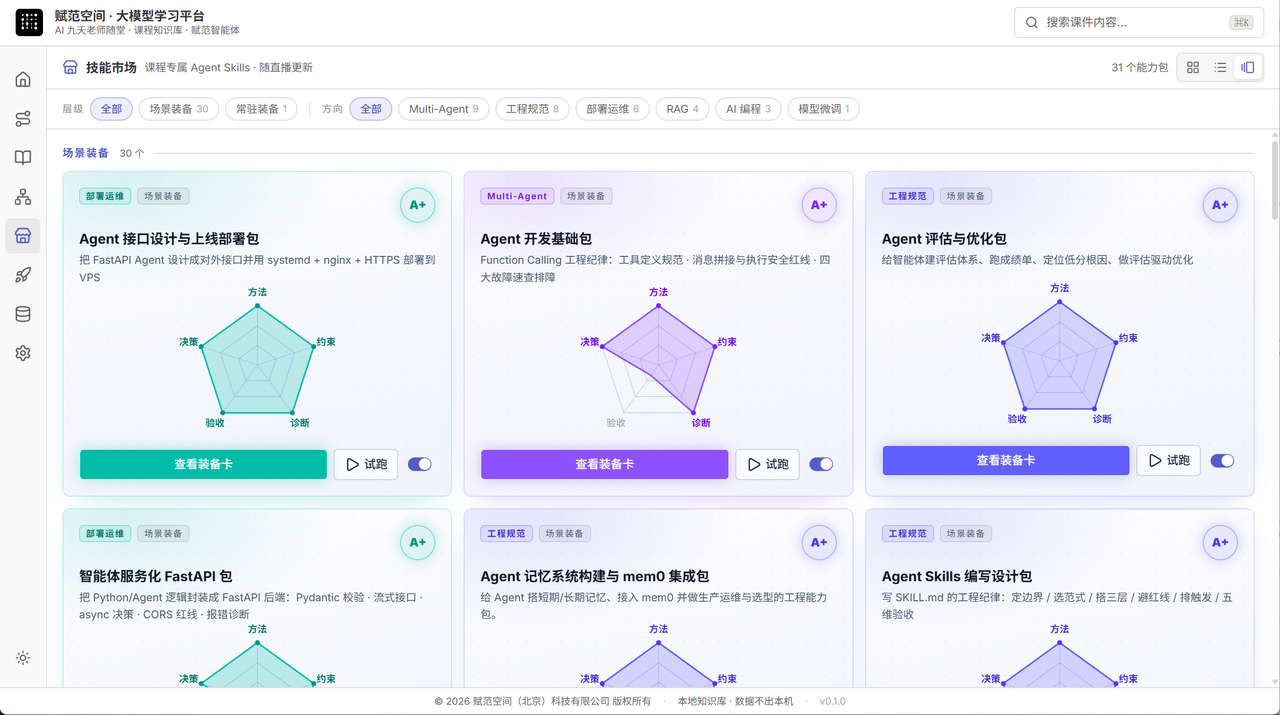Disable the Agent 开发基础包 switch
Image resolution: width=1280 pixels, height=715 pixels.
(821, 464)
